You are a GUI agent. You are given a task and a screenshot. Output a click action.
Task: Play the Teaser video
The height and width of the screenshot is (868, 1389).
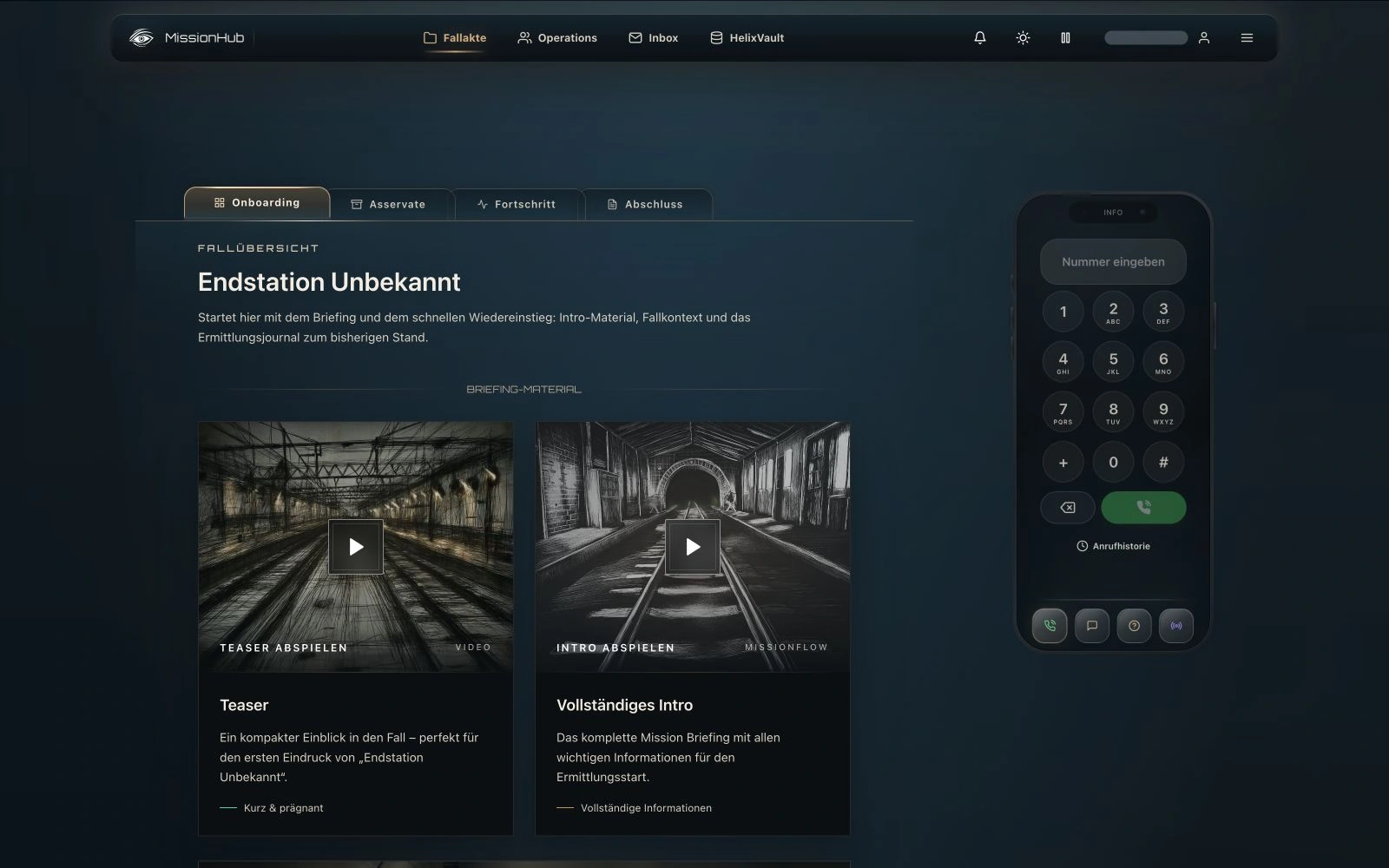[356, 547]
